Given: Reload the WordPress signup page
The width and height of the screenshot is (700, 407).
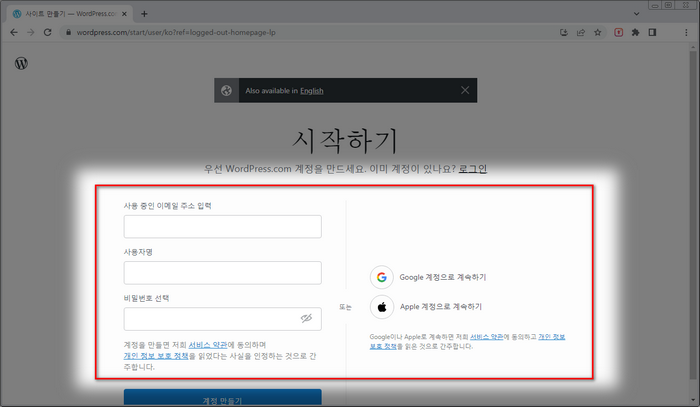Looking at the screenshot, I should click(47, 32).
